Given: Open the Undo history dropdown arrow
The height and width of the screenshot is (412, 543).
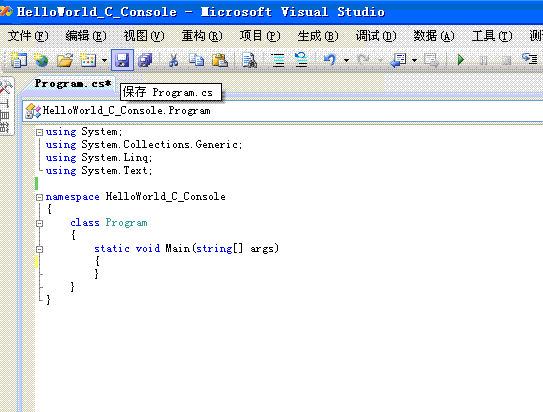Looking at the screenshot, I should pos(346,60).
